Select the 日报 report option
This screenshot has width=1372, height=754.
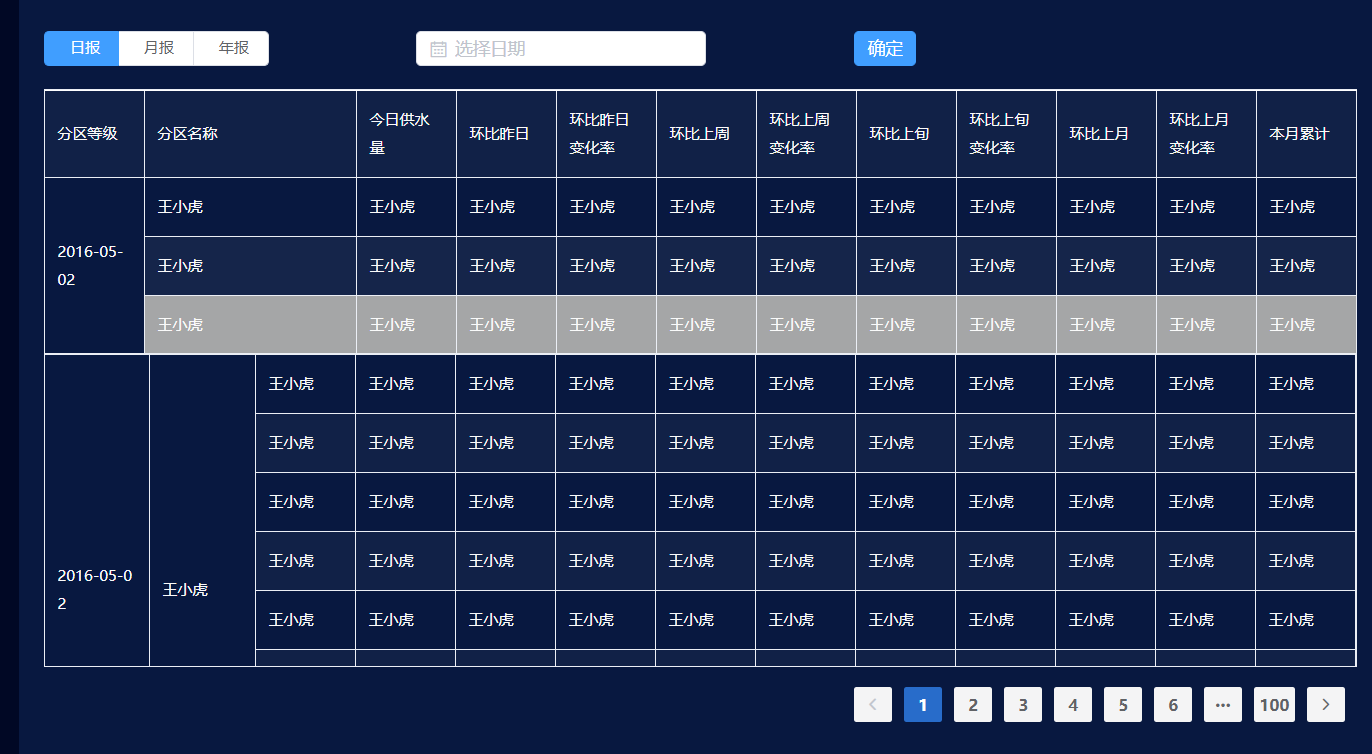(82, 48)
